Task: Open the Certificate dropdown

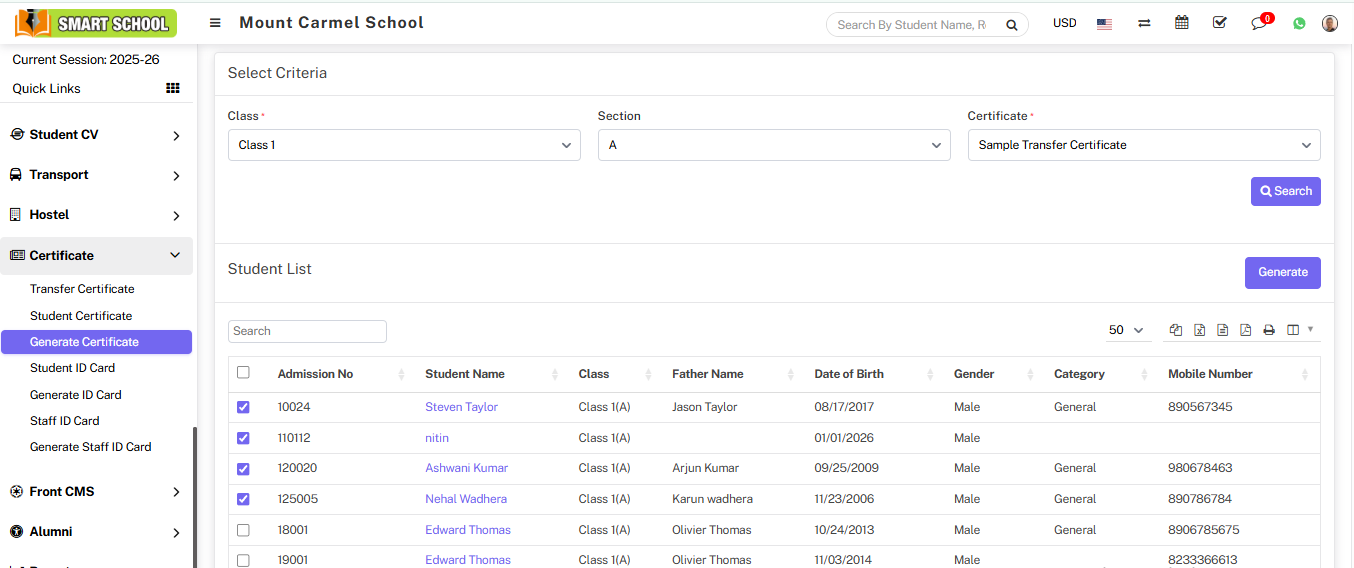Action: (x=1143, y=145)
